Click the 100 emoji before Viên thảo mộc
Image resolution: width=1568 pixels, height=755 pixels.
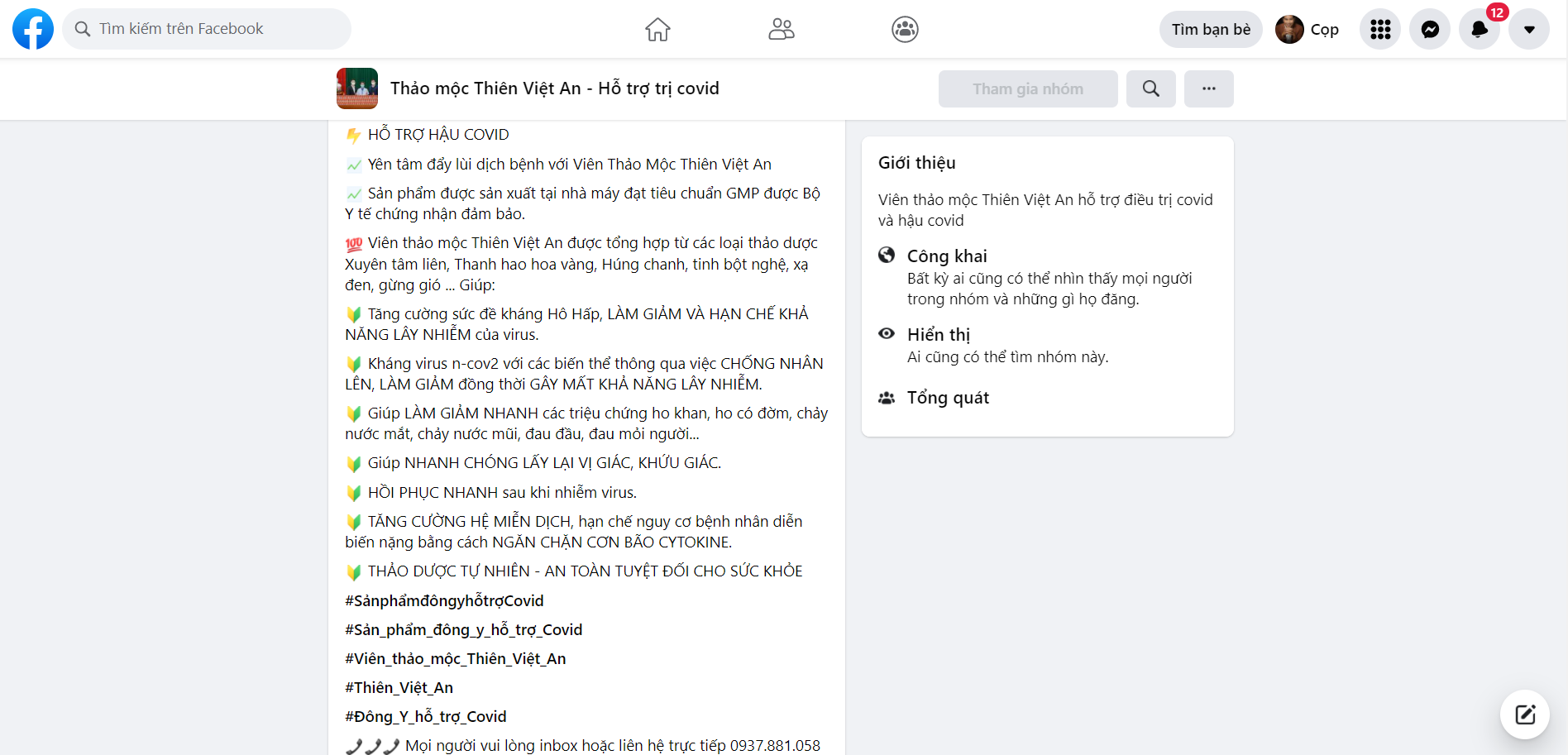pos(354,244)
